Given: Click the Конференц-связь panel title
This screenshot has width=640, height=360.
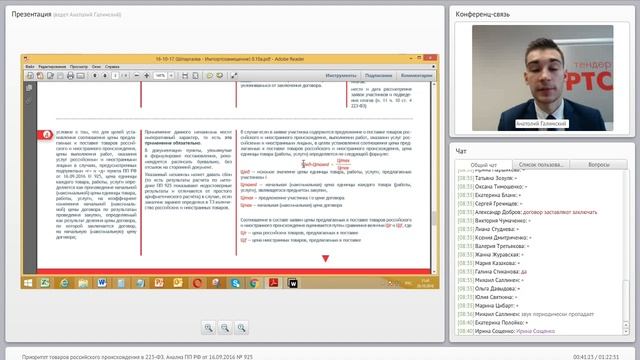Looking at the screenshot, I should point(482,14).
